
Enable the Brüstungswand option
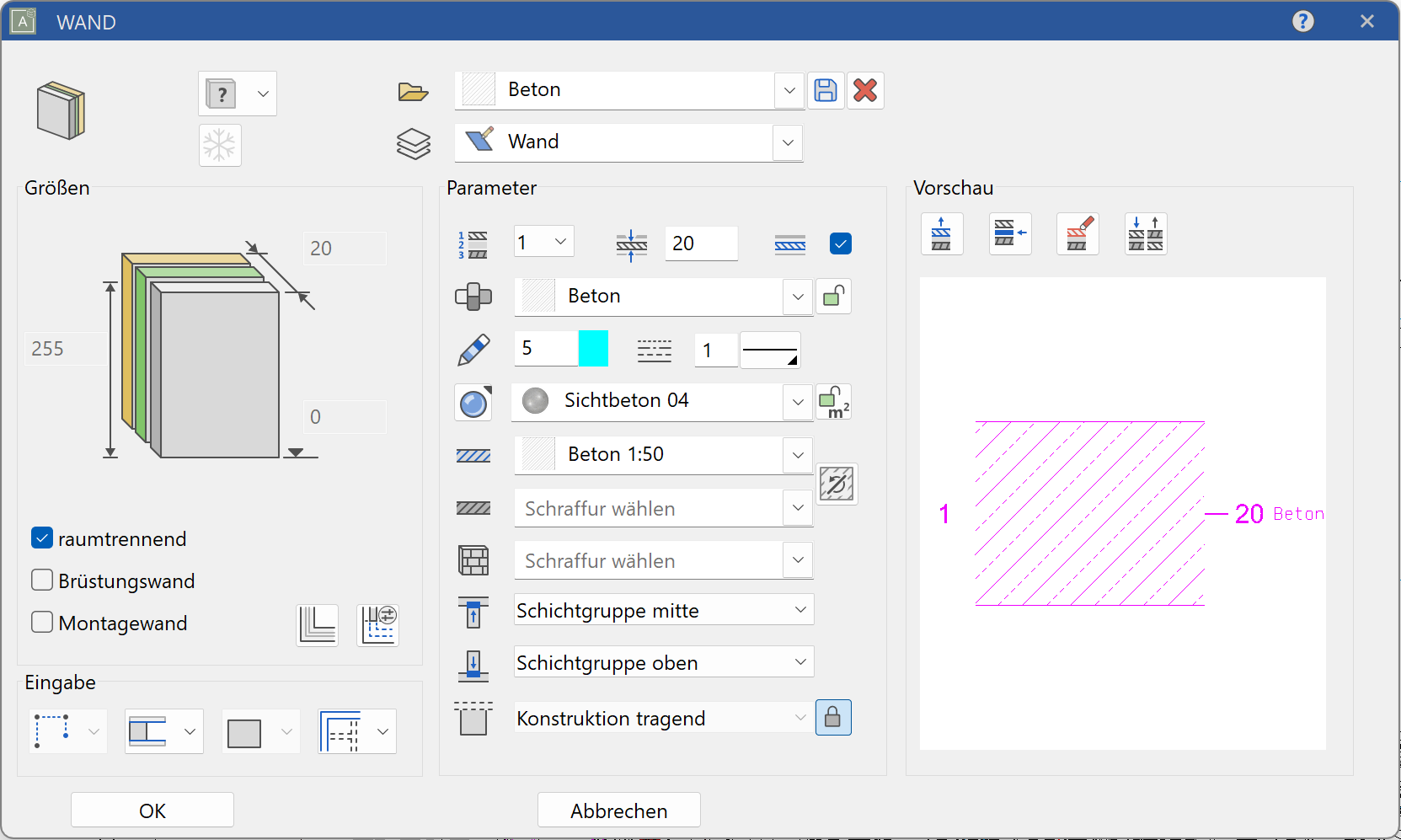pos(41,580)
